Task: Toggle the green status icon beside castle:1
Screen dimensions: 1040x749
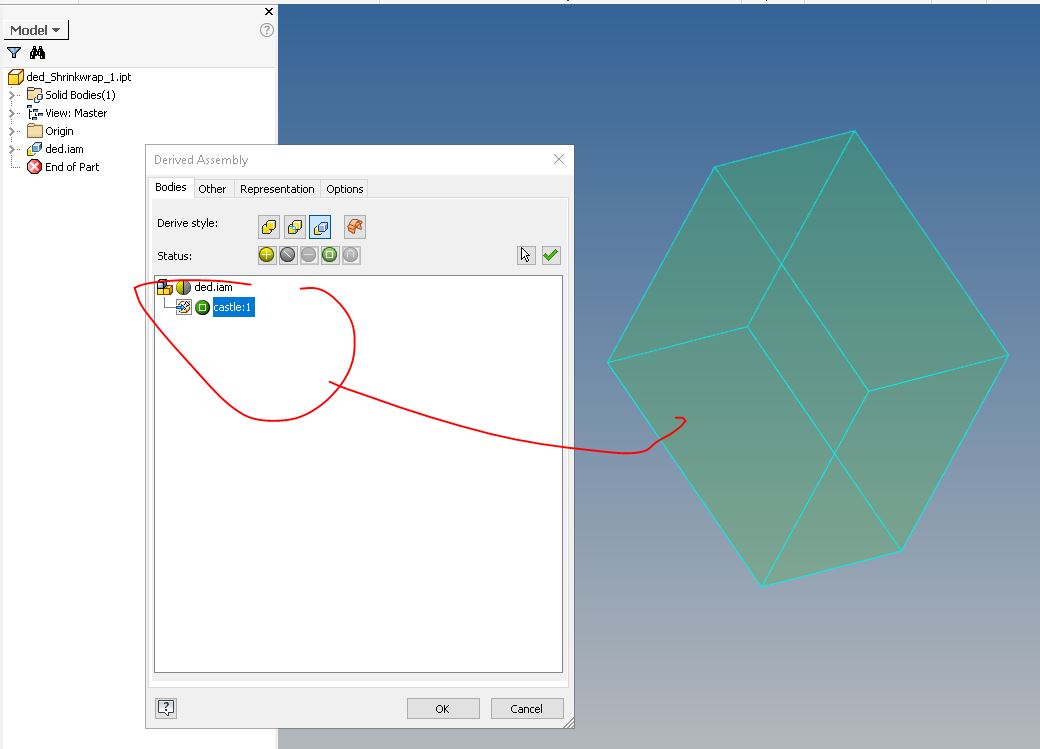Action: click(x=201, y=307)
